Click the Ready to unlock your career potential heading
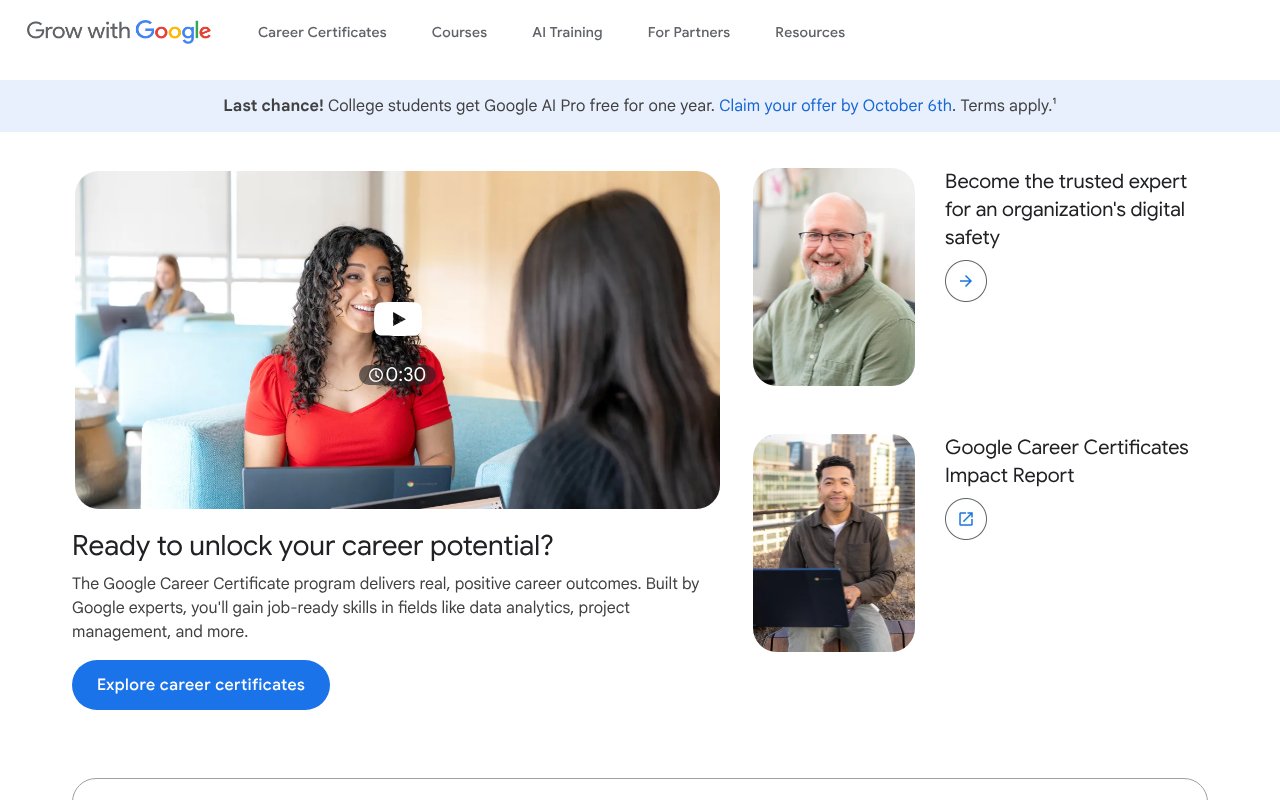 [312, 546]
